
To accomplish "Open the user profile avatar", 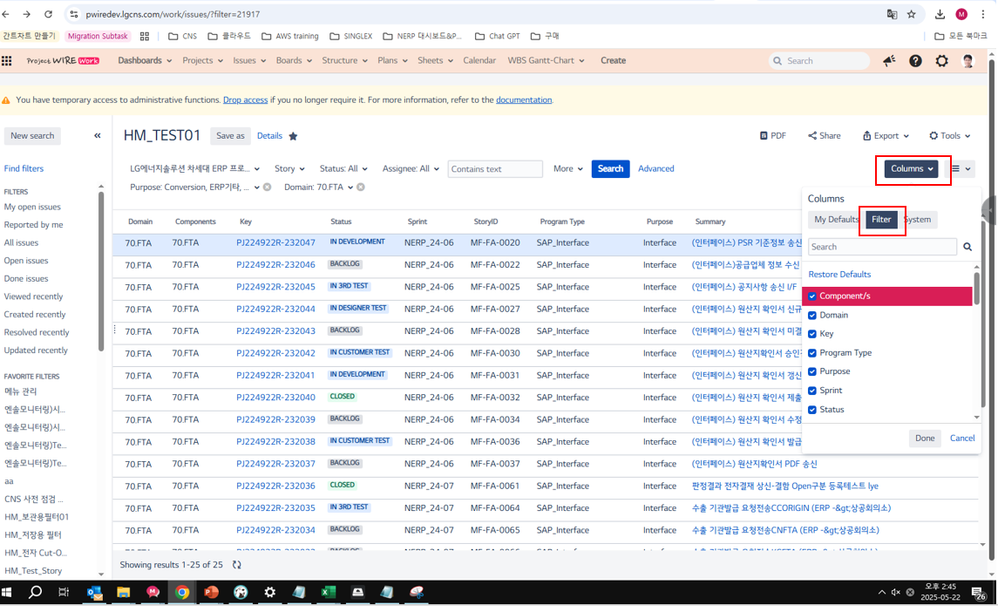I will (968, 60).
